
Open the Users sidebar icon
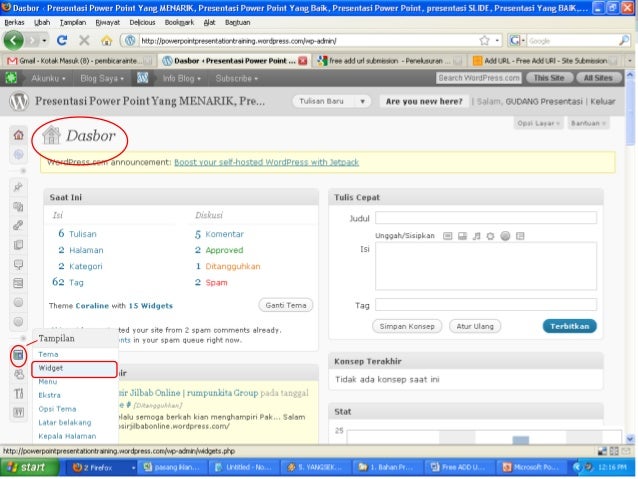(18, 374)
